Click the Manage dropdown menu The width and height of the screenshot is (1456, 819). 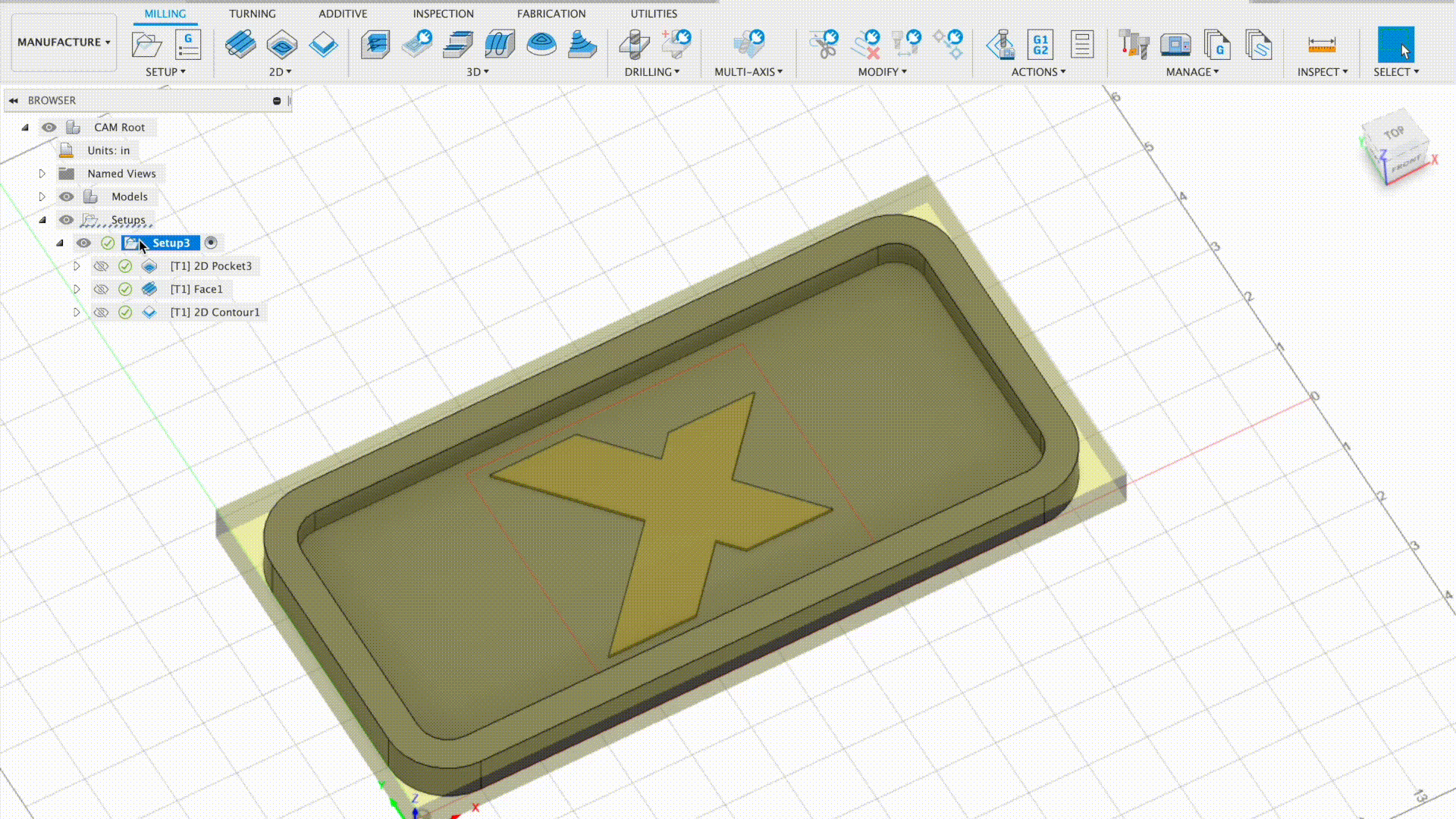(1192, 72)
